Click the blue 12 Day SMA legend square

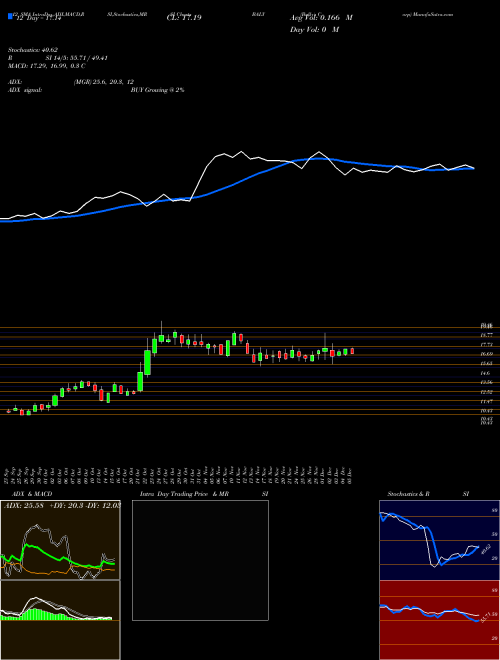(10, 17)
